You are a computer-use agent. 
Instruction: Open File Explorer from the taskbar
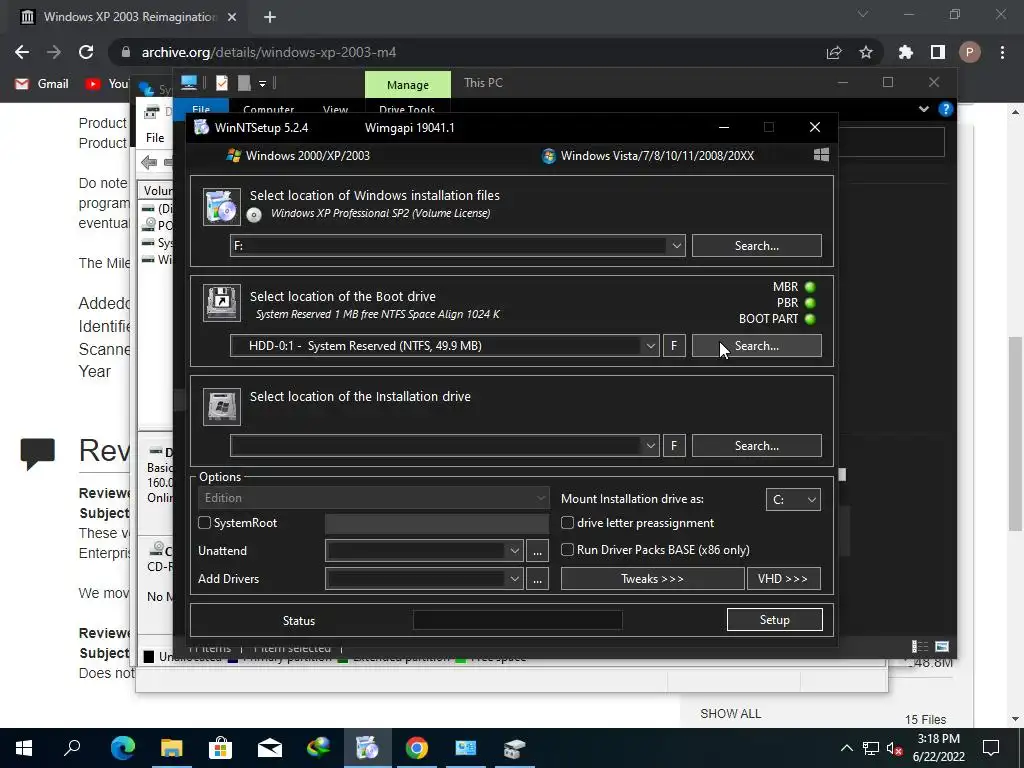171,748
